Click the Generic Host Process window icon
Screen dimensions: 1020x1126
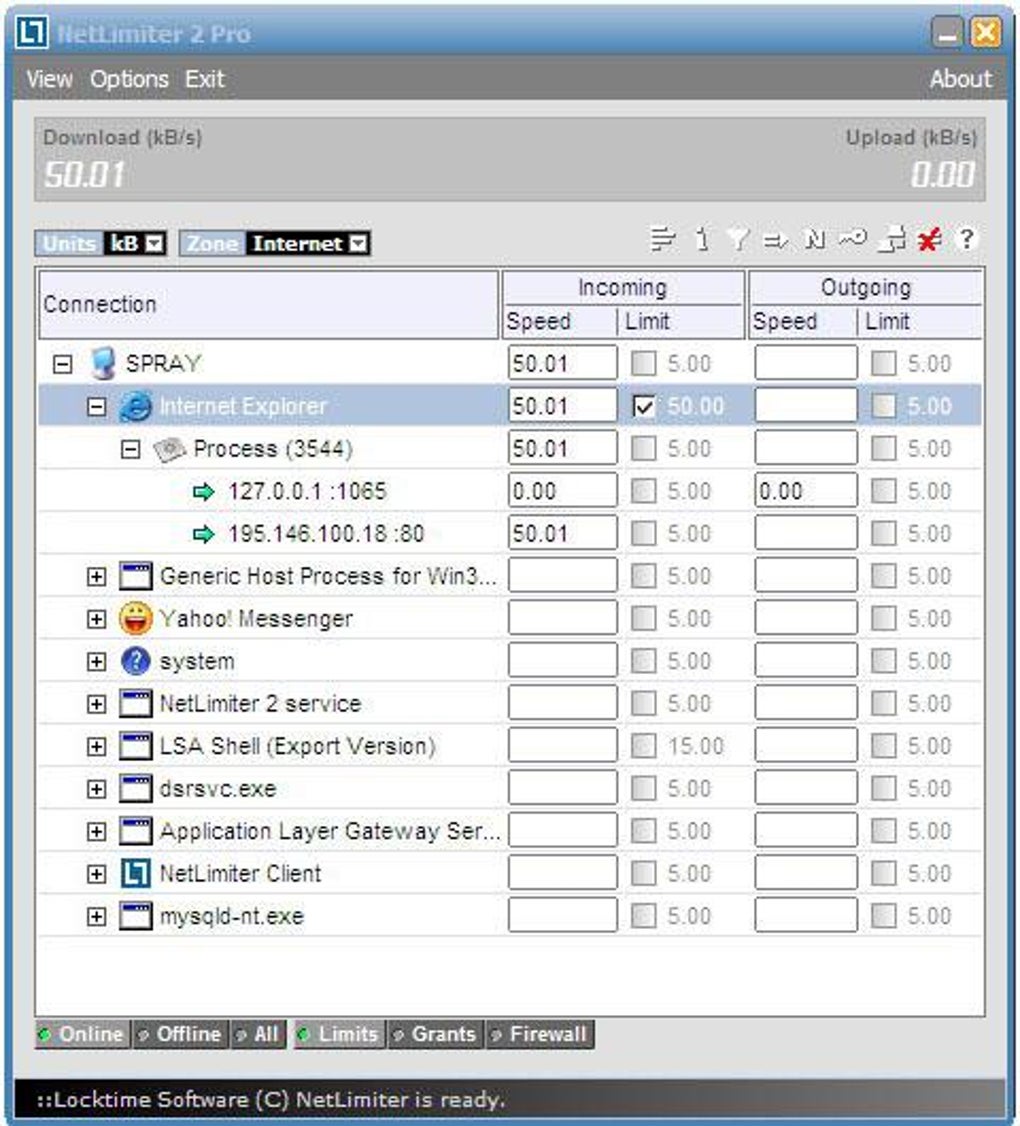(135, 576)
